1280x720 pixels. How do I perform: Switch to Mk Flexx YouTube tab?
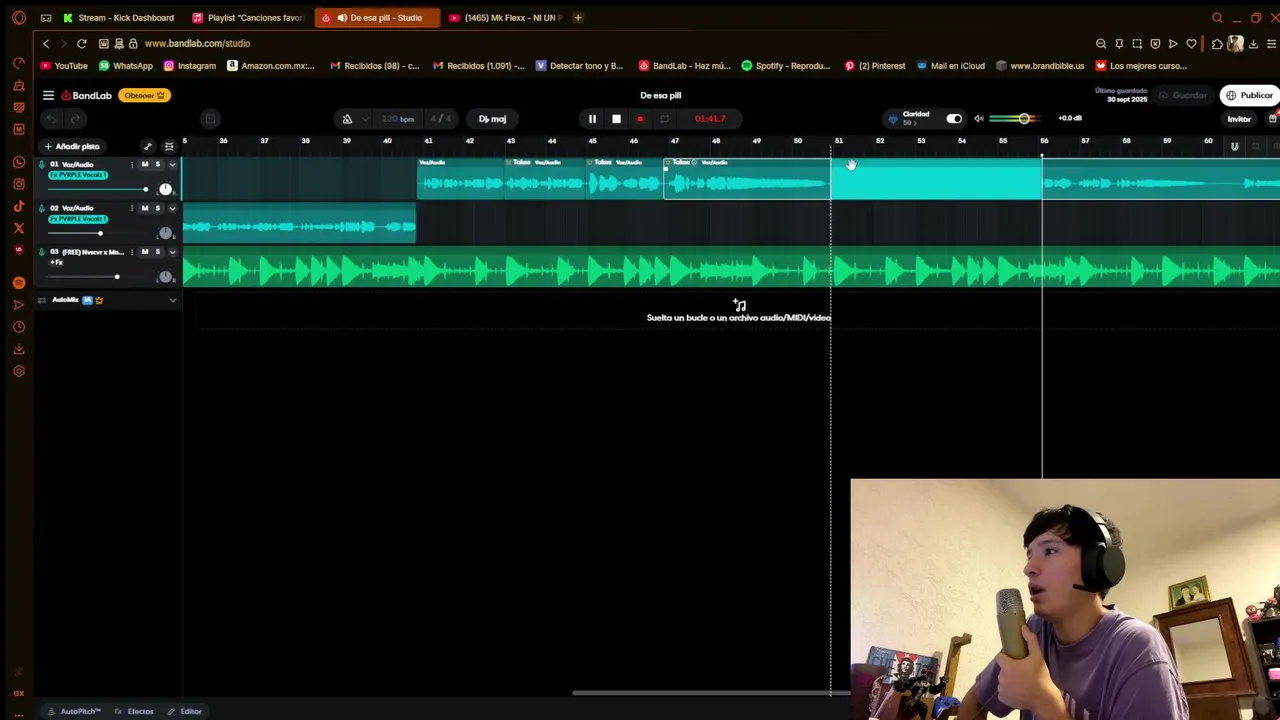[505, 18]
